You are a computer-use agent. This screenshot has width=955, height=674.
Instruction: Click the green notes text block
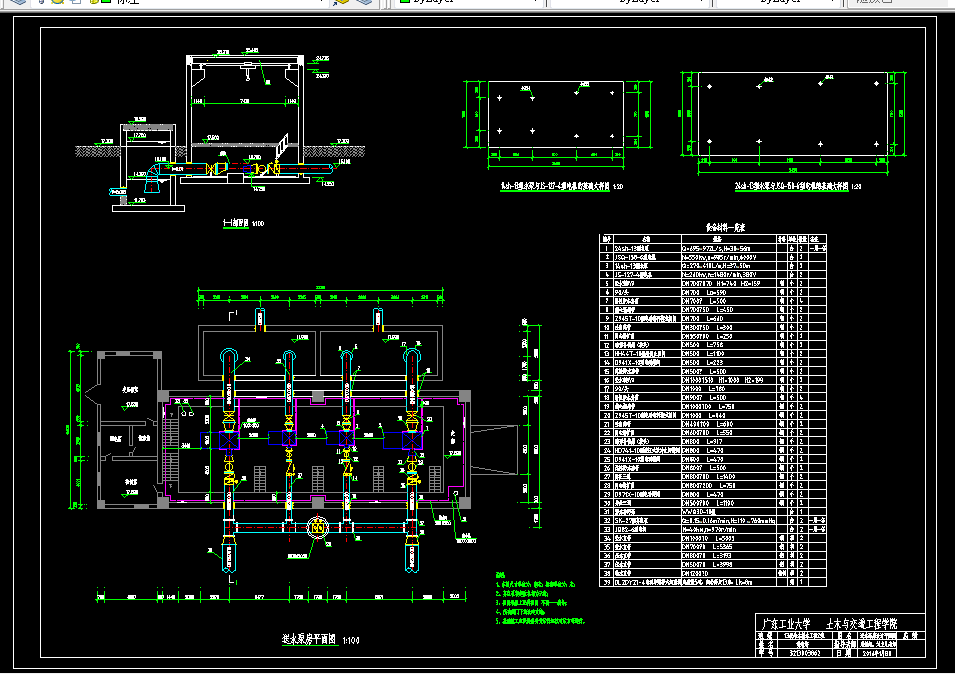click(540, 598)
